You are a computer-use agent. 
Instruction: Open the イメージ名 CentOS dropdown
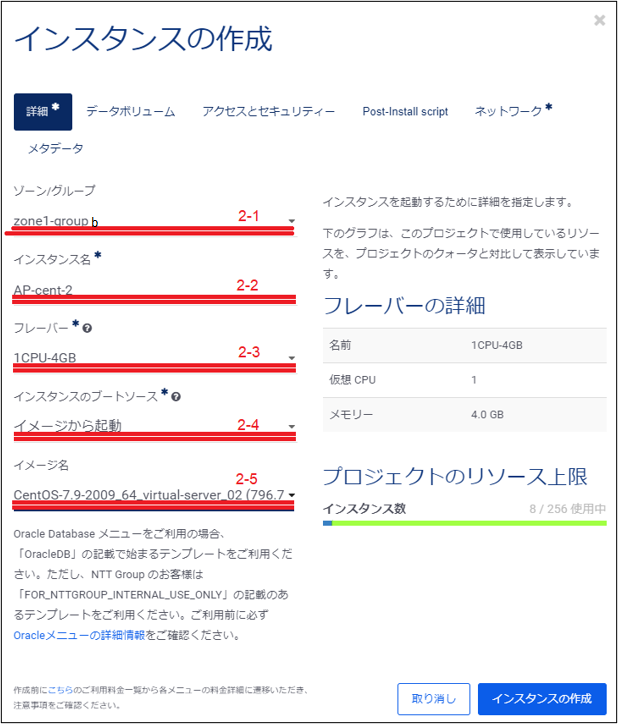pyautogui.click(x=153, y=494)
